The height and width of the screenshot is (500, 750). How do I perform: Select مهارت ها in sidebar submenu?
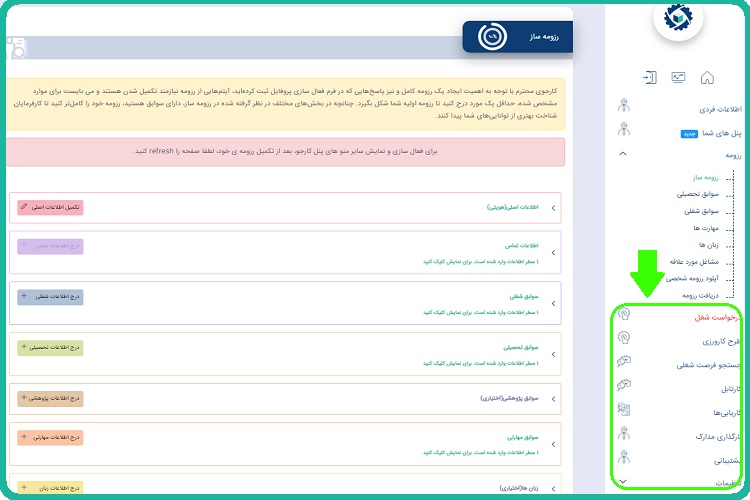[x=706, y=228]
